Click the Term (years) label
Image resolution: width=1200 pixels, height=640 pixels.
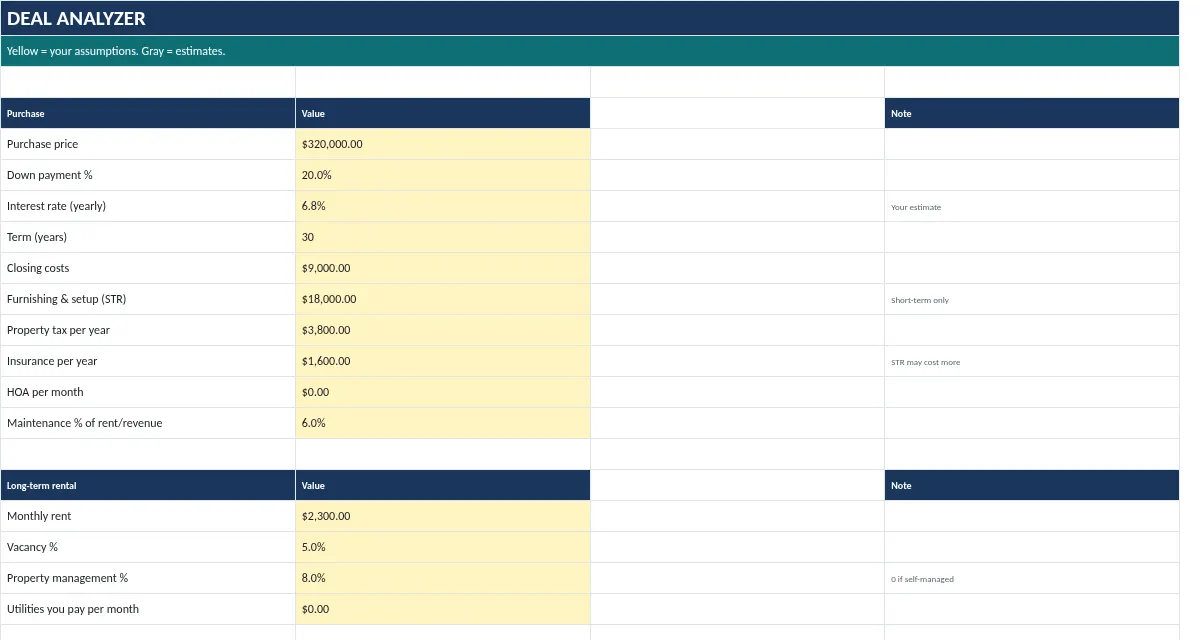tap(148, 237)
